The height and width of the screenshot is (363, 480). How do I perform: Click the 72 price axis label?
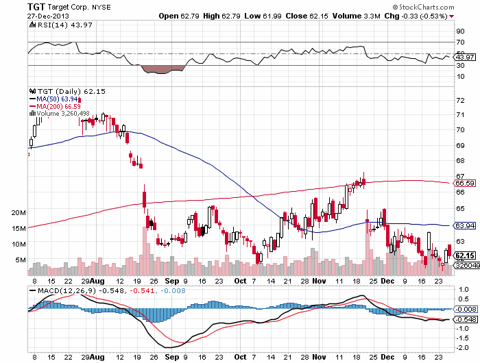click(460, 100)
